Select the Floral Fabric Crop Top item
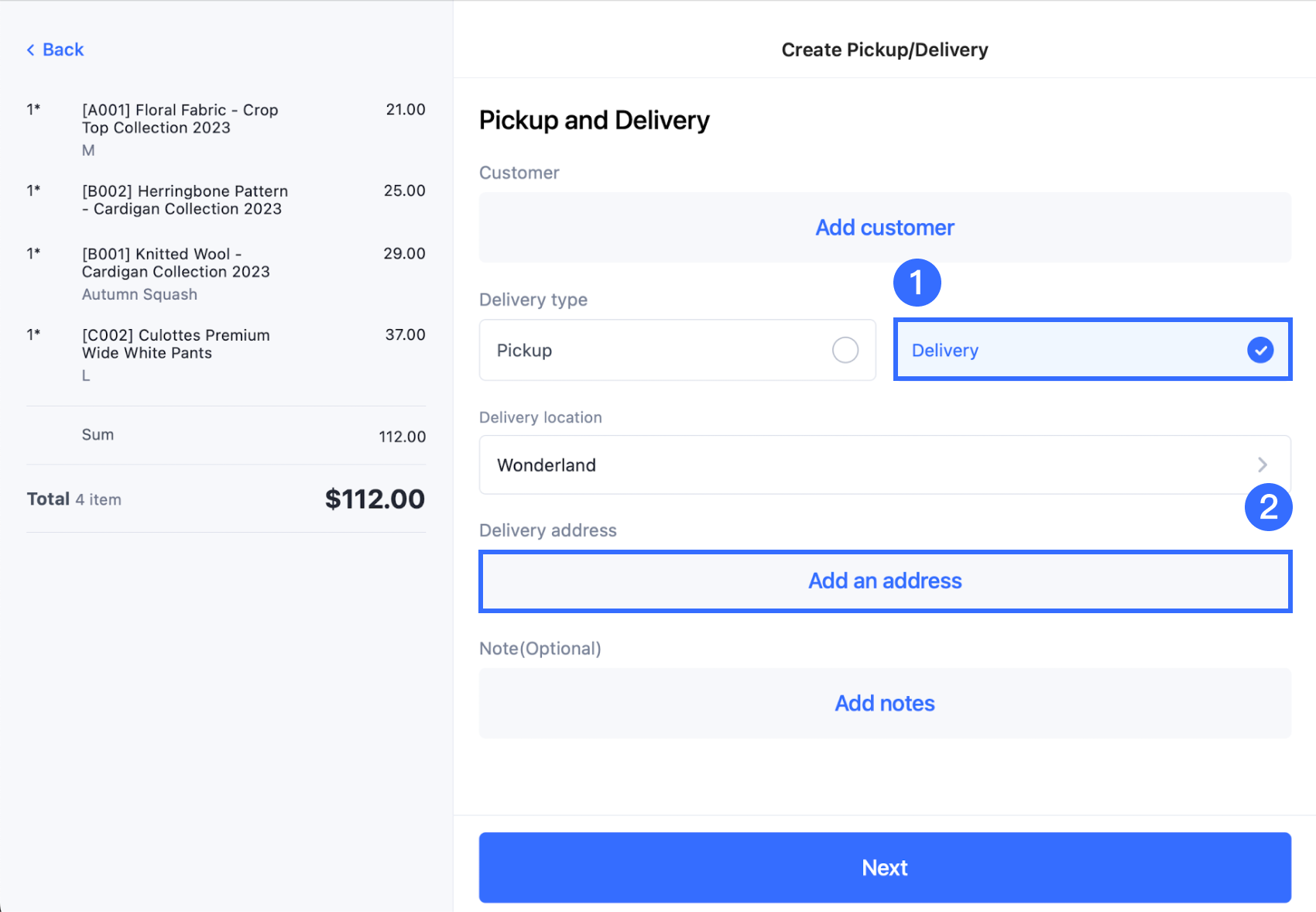 [x=180, y=119]
